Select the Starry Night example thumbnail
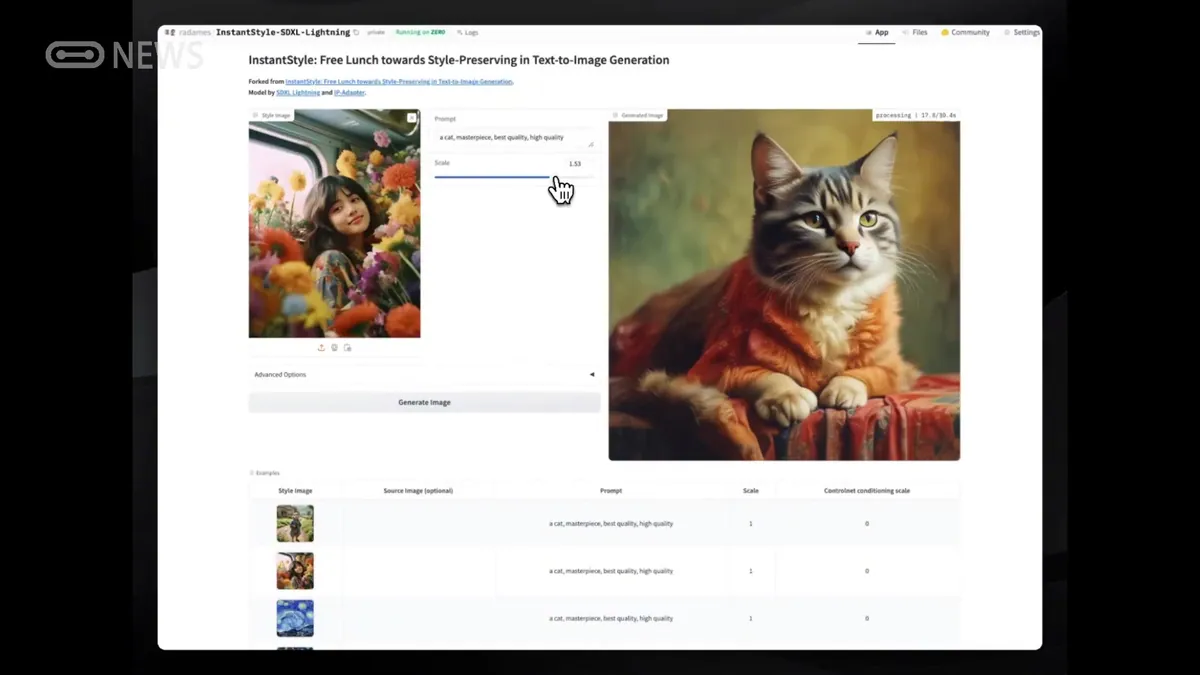 point(295,618)
